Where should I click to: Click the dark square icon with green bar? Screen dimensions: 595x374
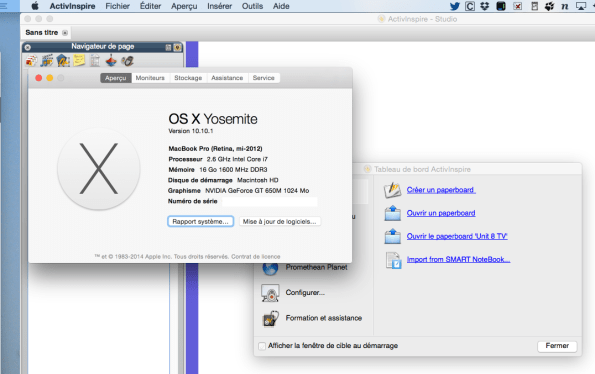(x=501, y=6)
